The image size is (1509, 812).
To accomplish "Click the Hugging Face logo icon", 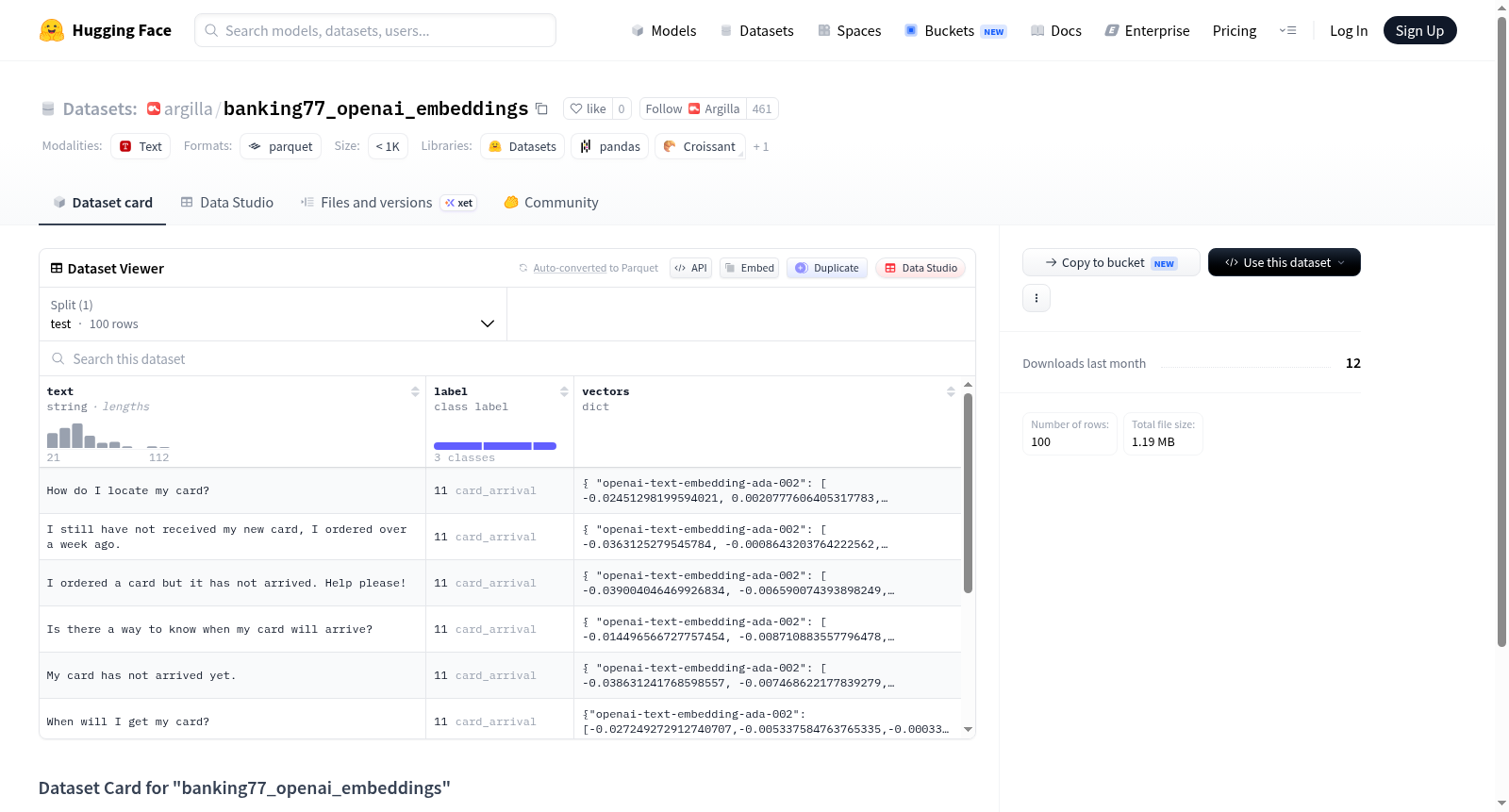I will point(52,30).
